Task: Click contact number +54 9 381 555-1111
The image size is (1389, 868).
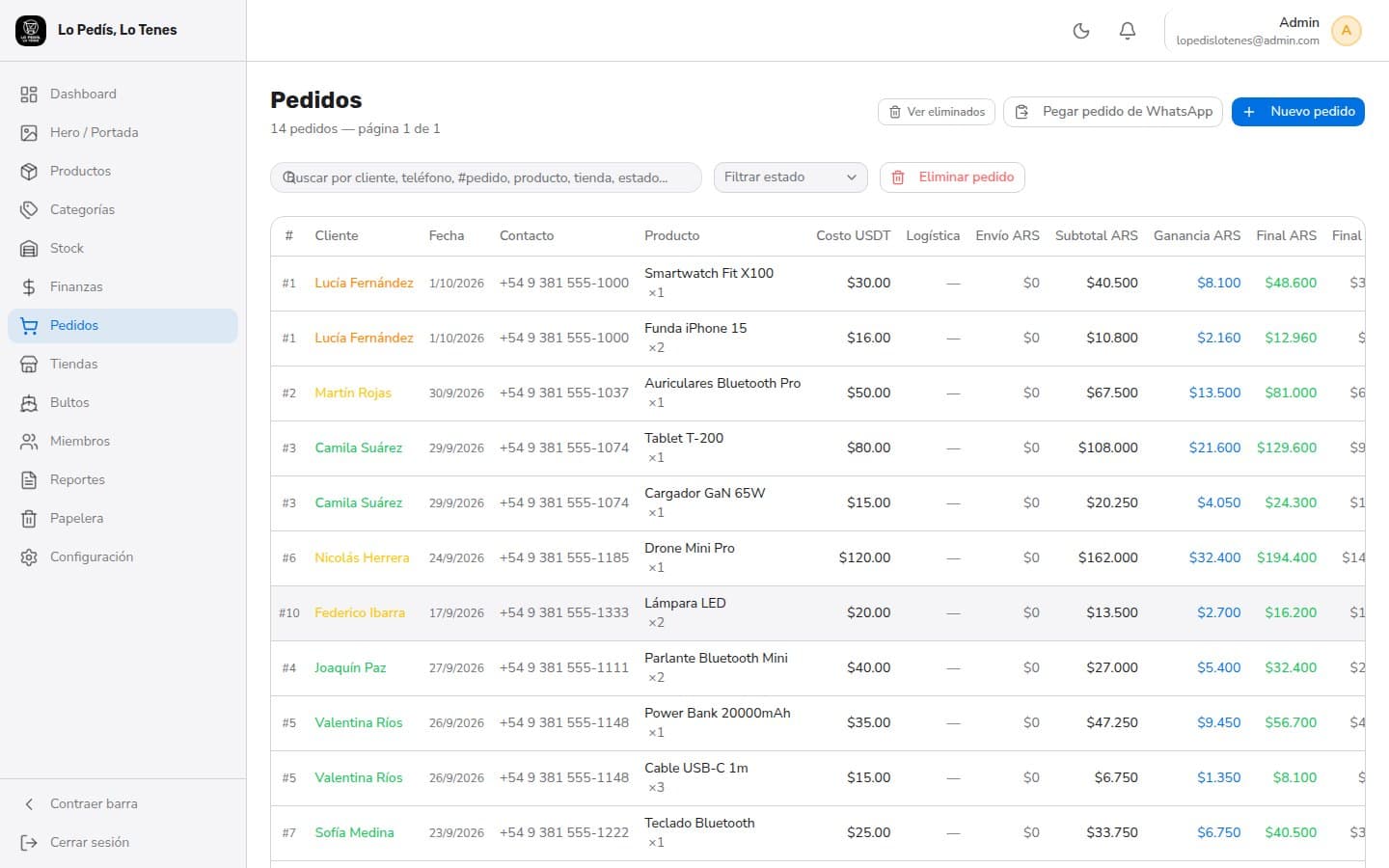Action: coord(564,667)
